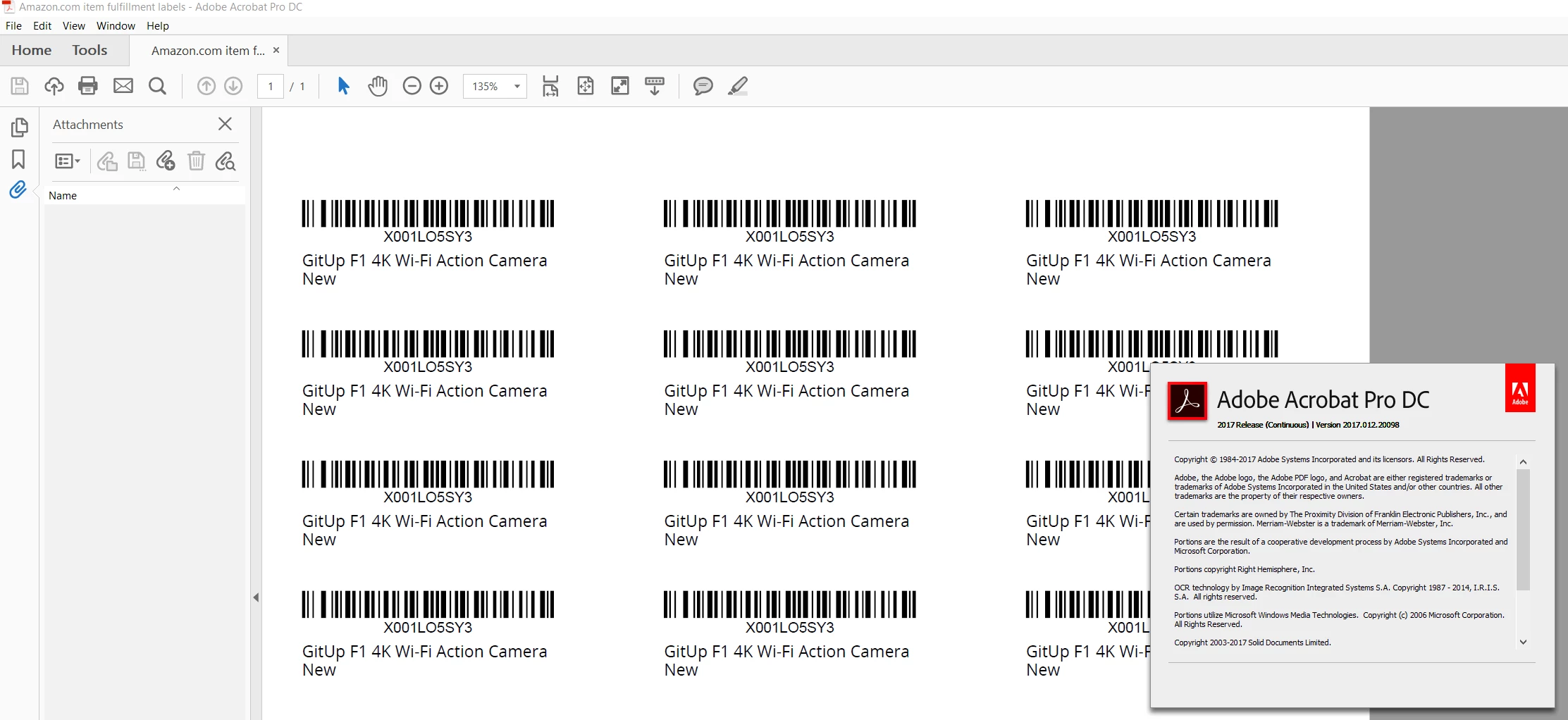
Task: Click the Print icon in toolbar
Action: (x=88, y=86)
